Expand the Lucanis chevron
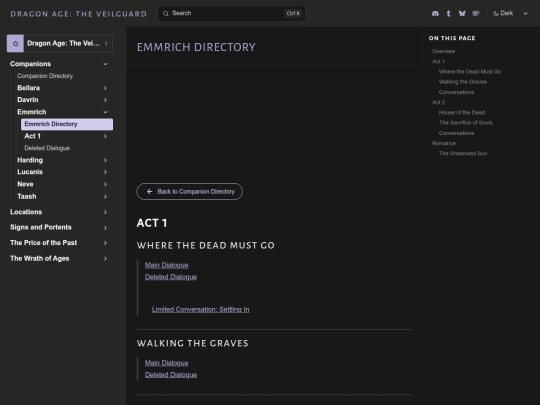Viewport: 540px width, 405px height. (105, 172)
